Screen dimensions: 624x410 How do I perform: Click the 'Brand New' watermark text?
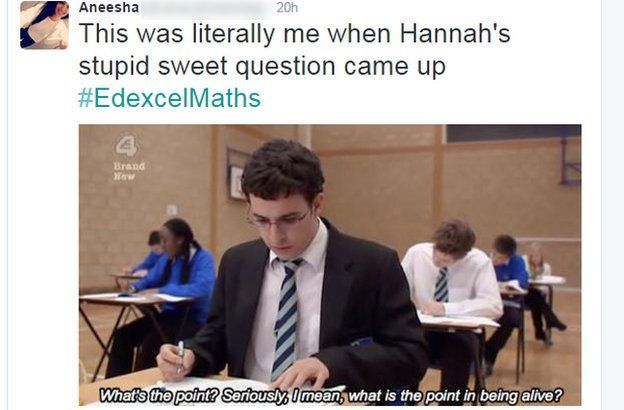[129, 171]
